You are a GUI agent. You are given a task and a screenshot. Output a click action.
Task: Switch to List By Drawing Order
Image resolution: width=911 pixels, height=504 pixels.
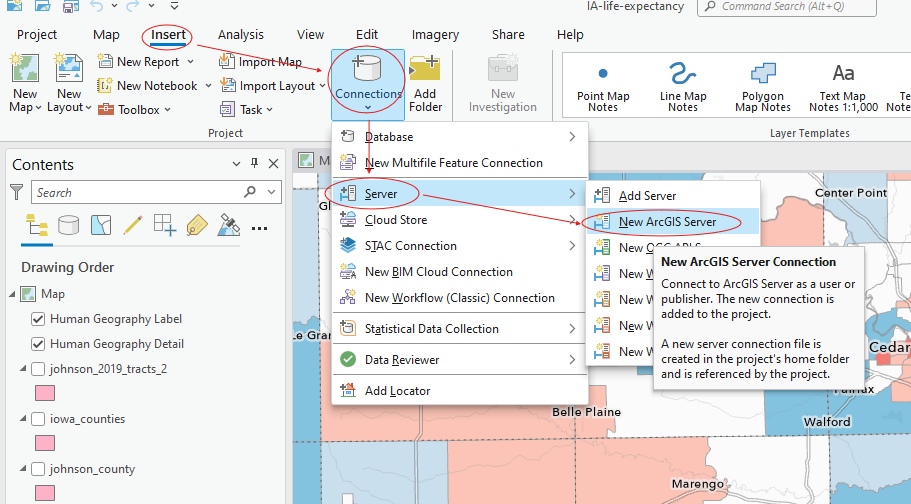37,225
